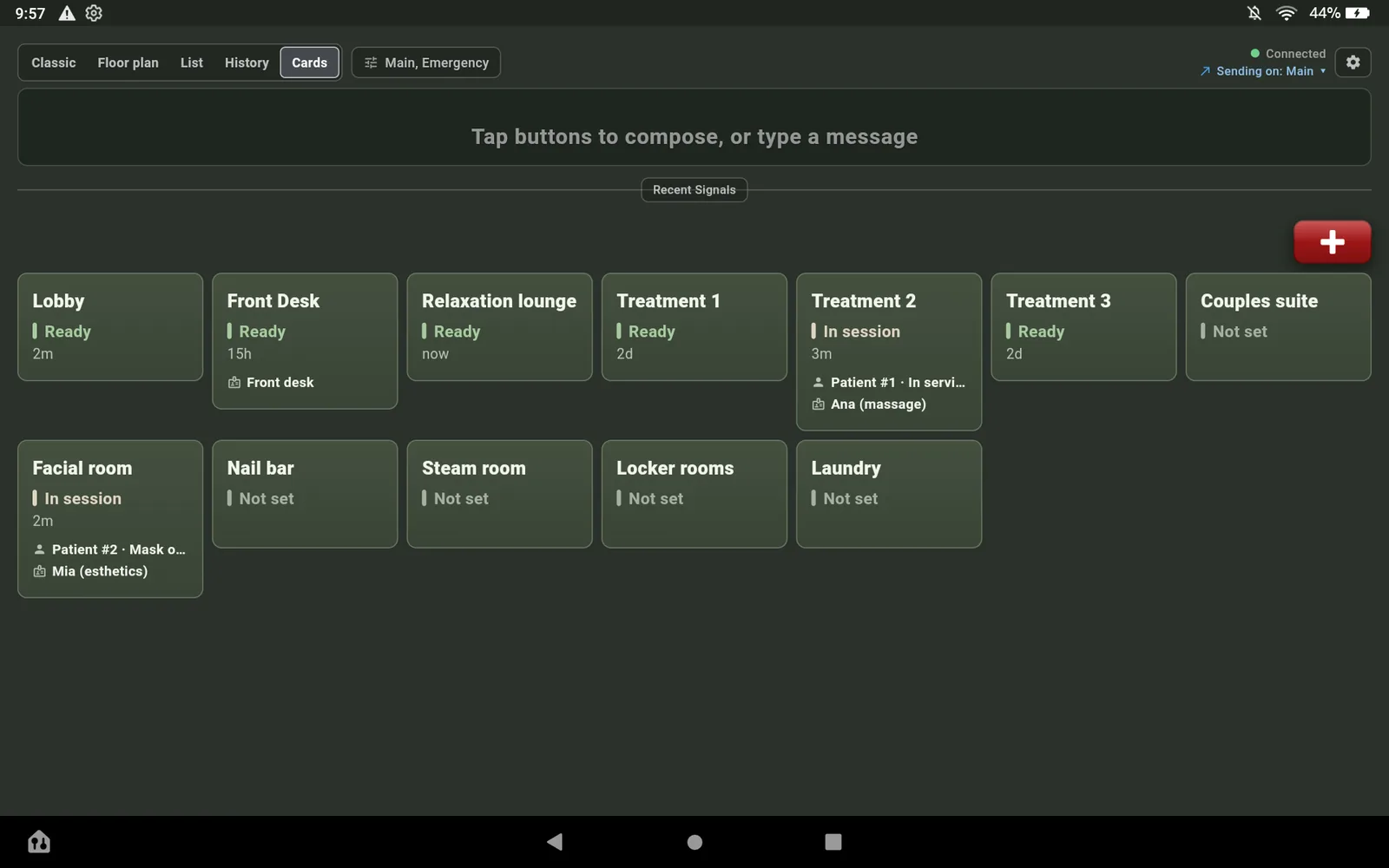Open recent apps via the square button

pyautogui.click(x=833, y=842)
